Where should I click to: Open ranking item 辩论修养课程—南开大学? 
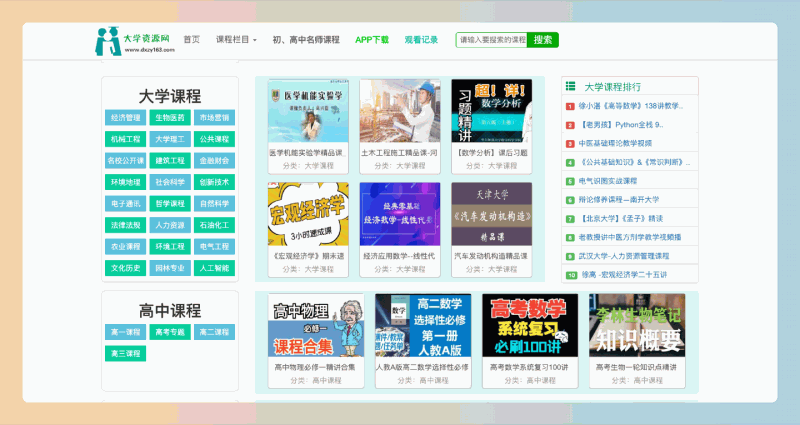[x=619, y=199]
